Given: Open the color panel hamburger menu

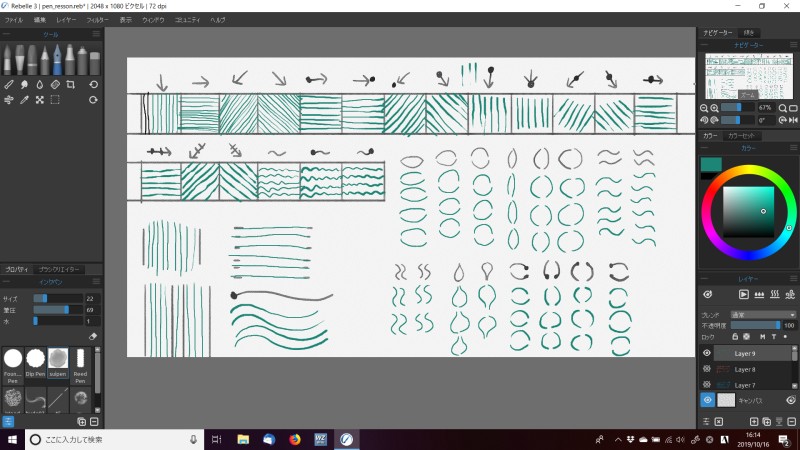Looking at the screenshot, I should pyautogui.click(x=793, y=148).
